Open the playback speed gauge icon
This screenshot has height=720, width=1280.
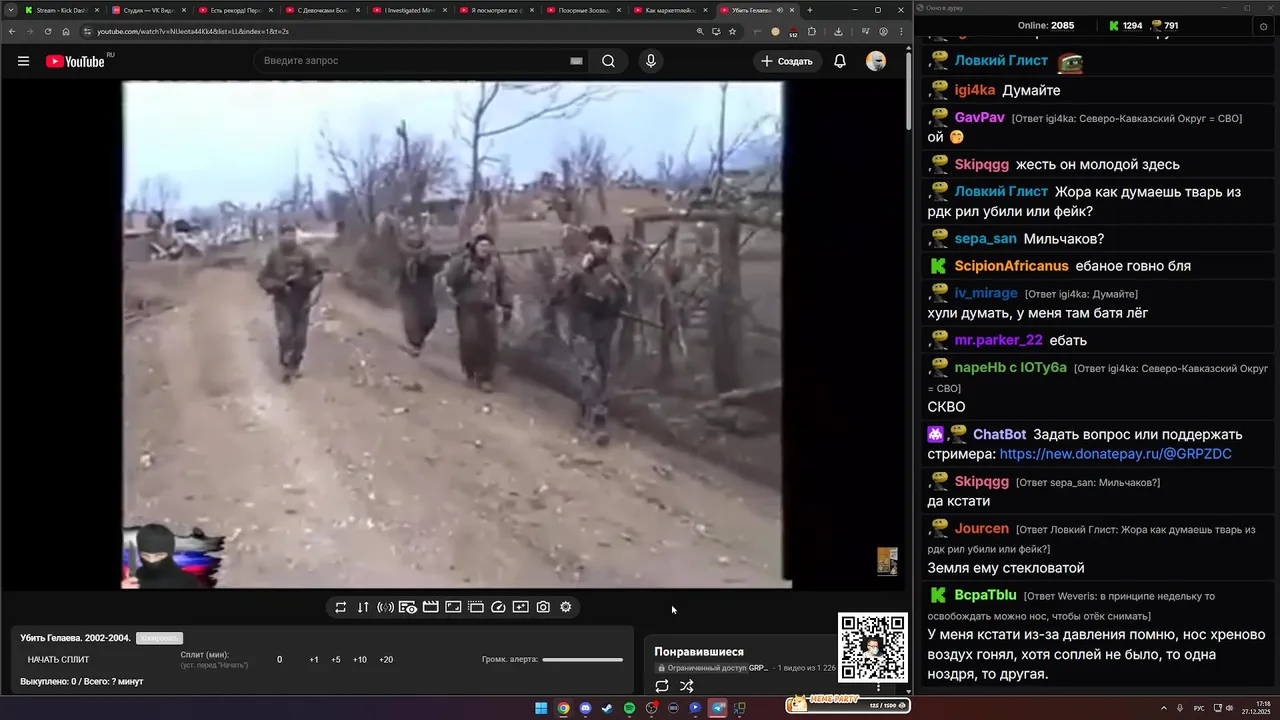pyautogui.click(x=498, y=607)
